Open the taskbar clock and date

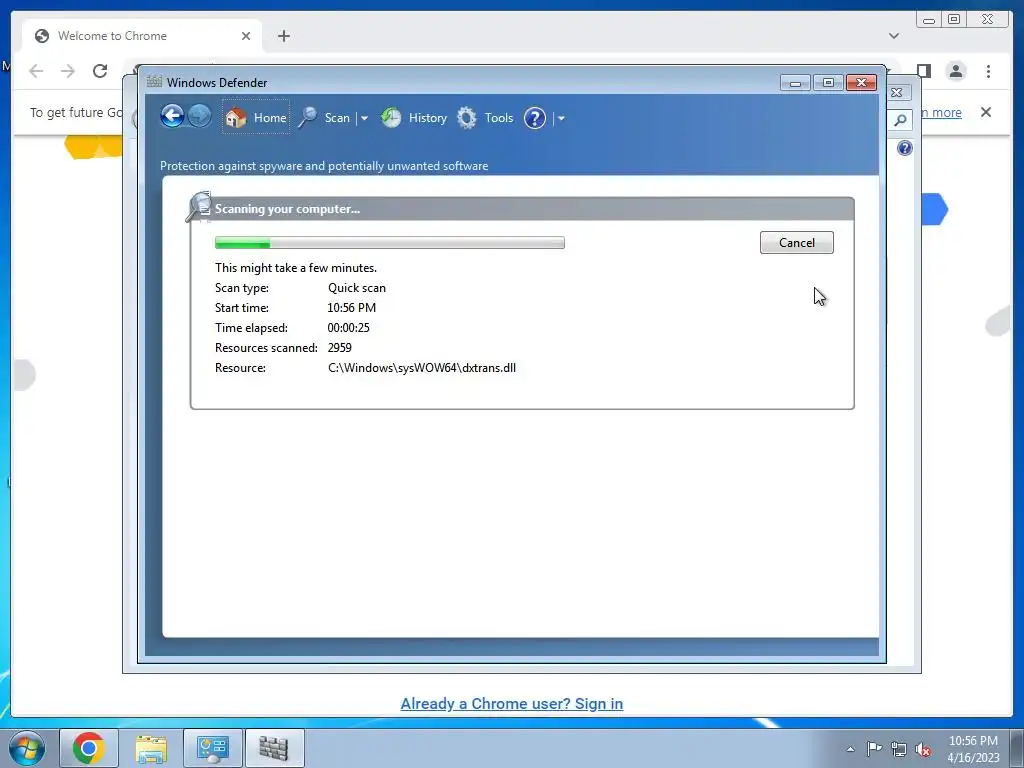[973, 749]
